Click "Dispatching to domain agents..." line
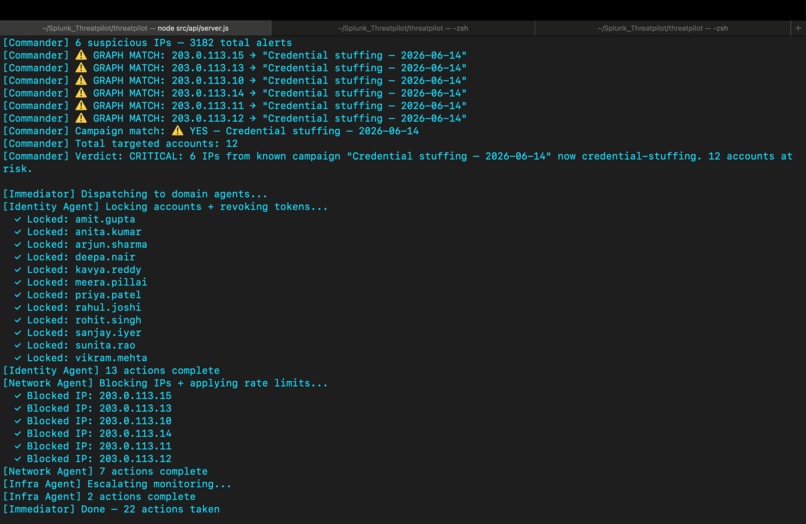Image resolution: width=806 pixels, height=524 pixels. point(135,194)
